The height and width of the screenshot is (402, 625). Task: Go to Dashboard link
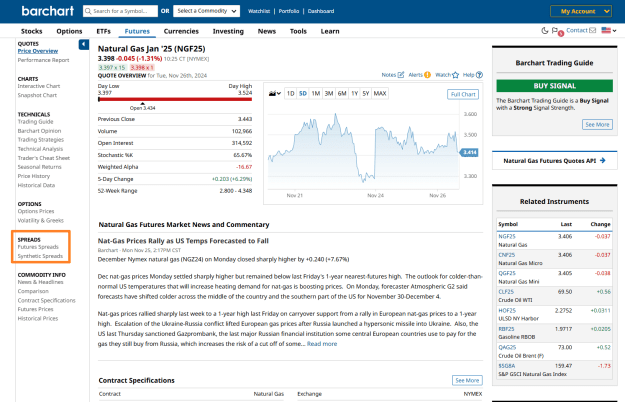(x=321, y=11)
